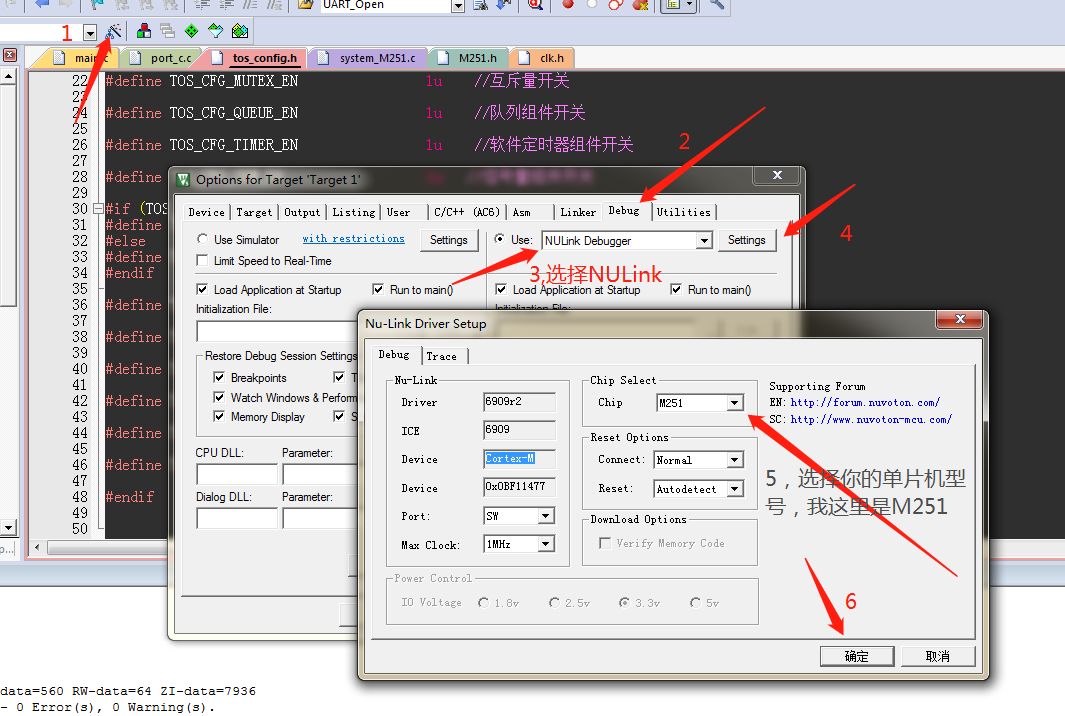Click the Dialog DLL input field
Screen dimensions: 1065x716
pos(237,518)
